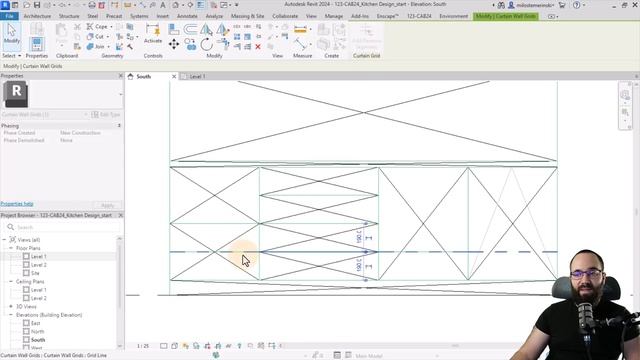Toggle Thin Lines in Quick Access toolbar
Image resolution: width=640 pixels, height=360 pixels.
(201, 5)
